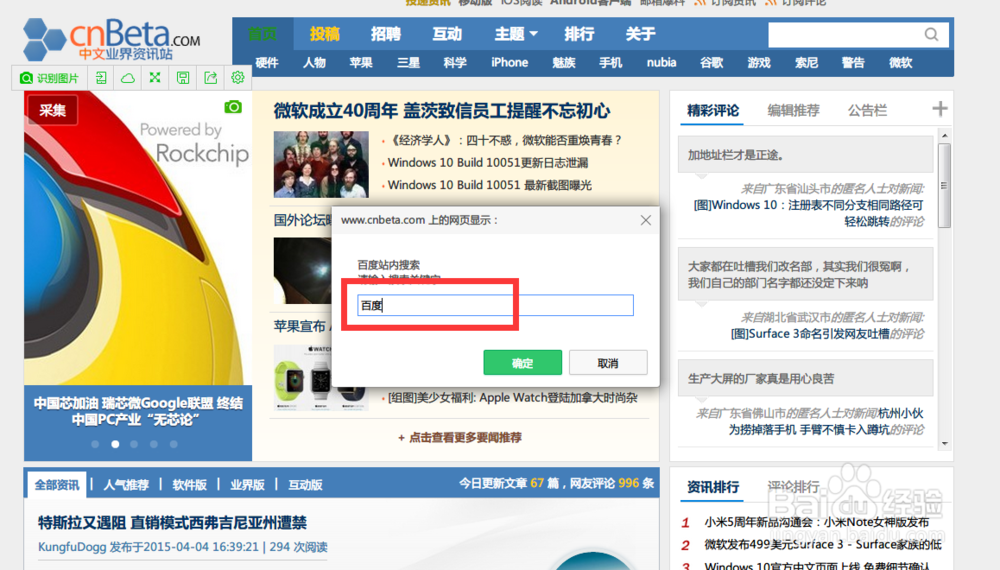Switch to the 精彩评论 tab

[713, 110]
